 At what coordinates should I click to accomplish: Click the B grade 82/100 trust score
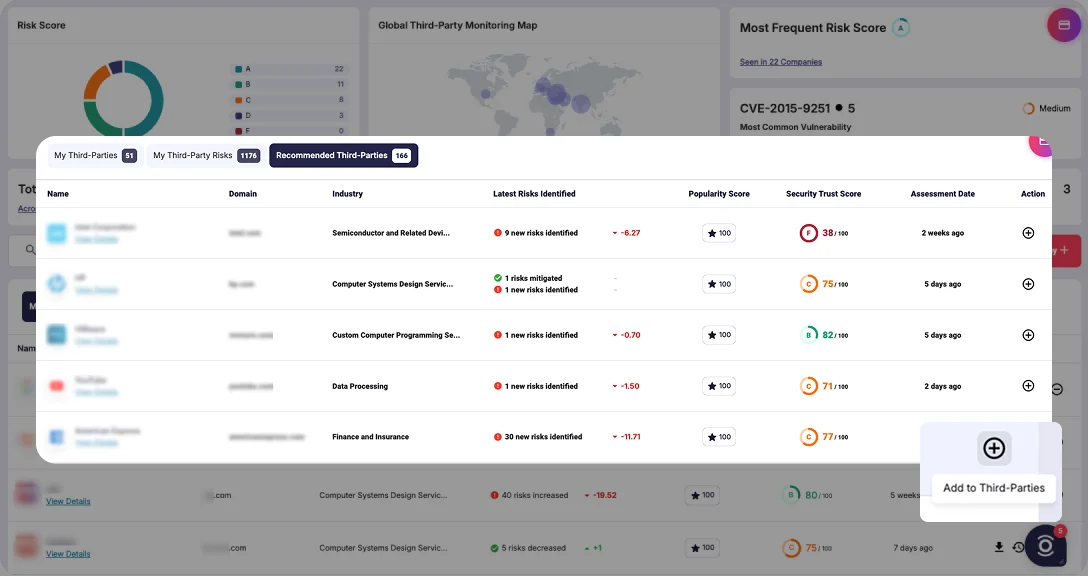coord(824,335)
